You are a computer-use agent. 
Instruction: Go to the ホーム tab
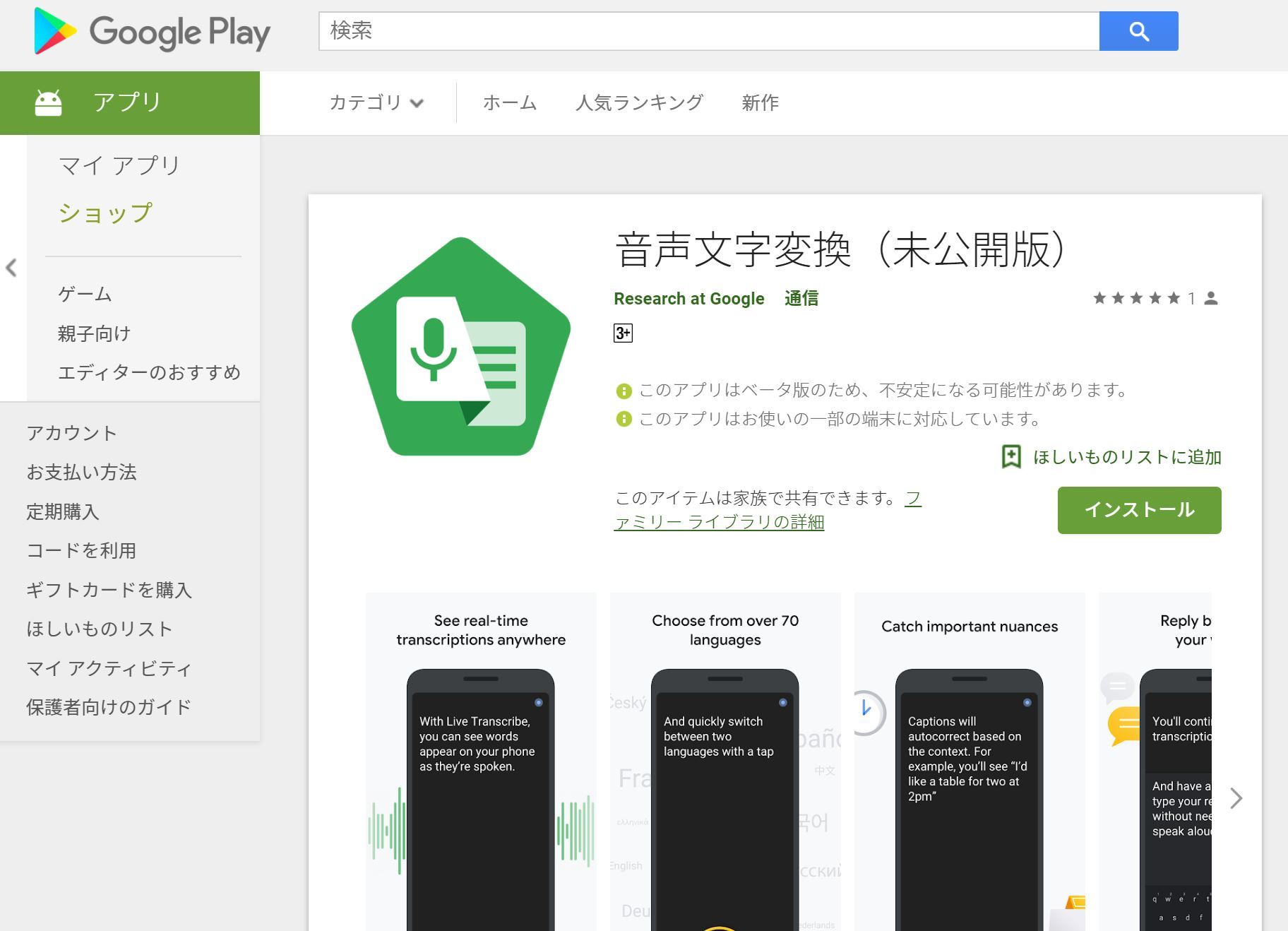click(510, 102)
